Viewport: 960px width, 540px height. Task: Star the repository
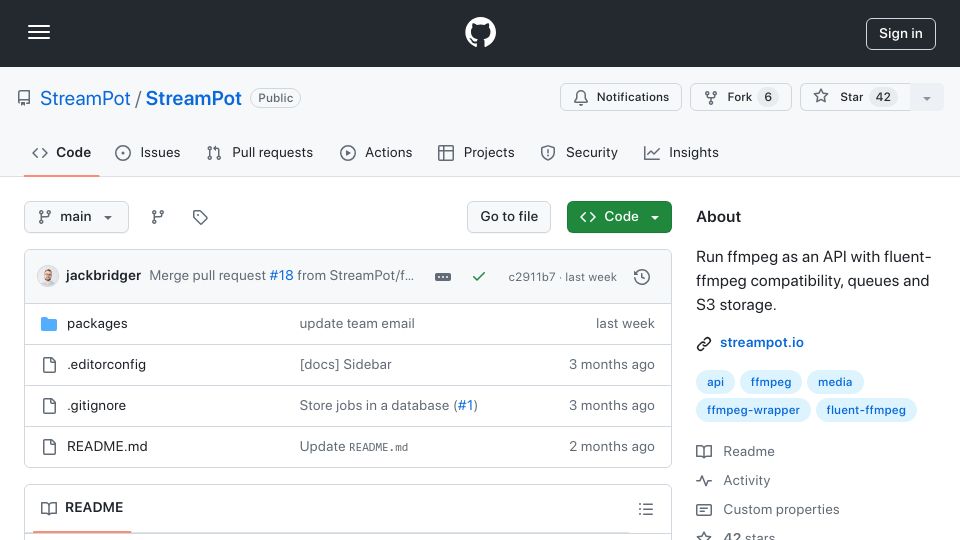(855, 97)
